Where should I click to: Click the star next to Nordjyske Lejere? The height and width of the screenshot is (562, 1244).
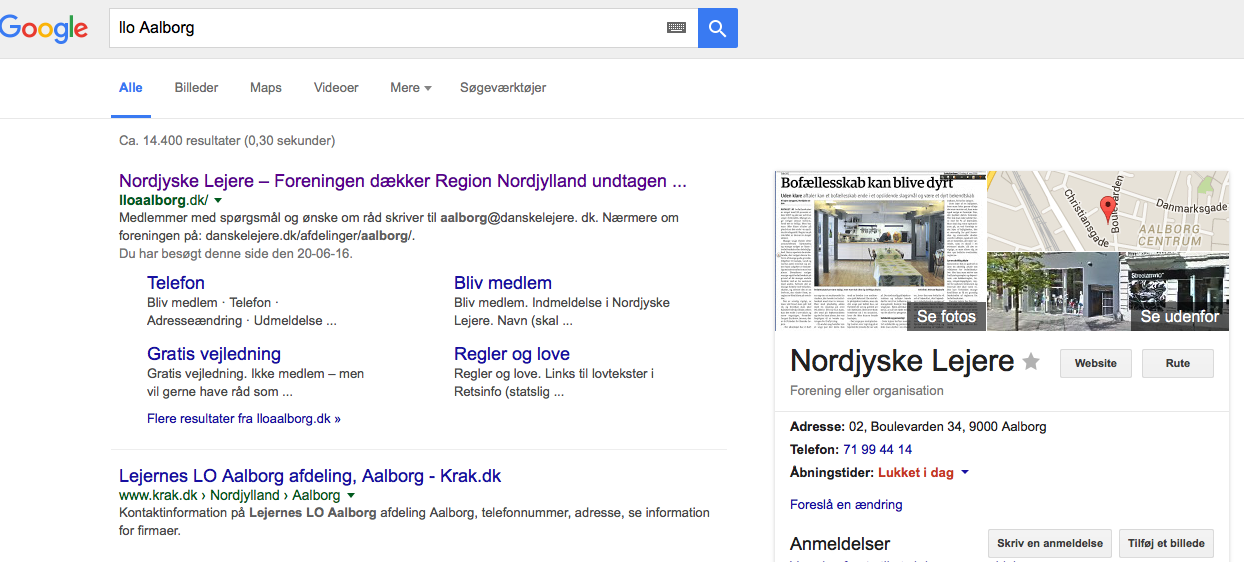(1031, 362)
